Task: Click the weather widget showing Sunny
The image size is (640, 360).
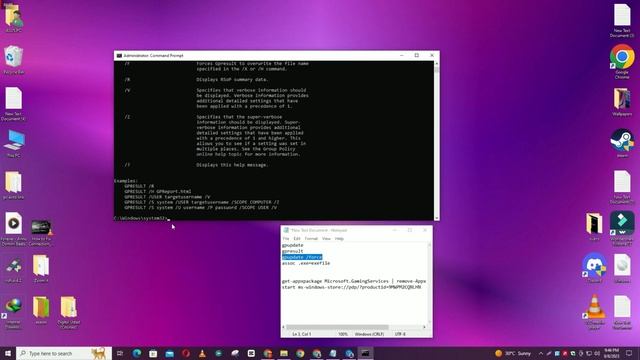Action: 513,353
